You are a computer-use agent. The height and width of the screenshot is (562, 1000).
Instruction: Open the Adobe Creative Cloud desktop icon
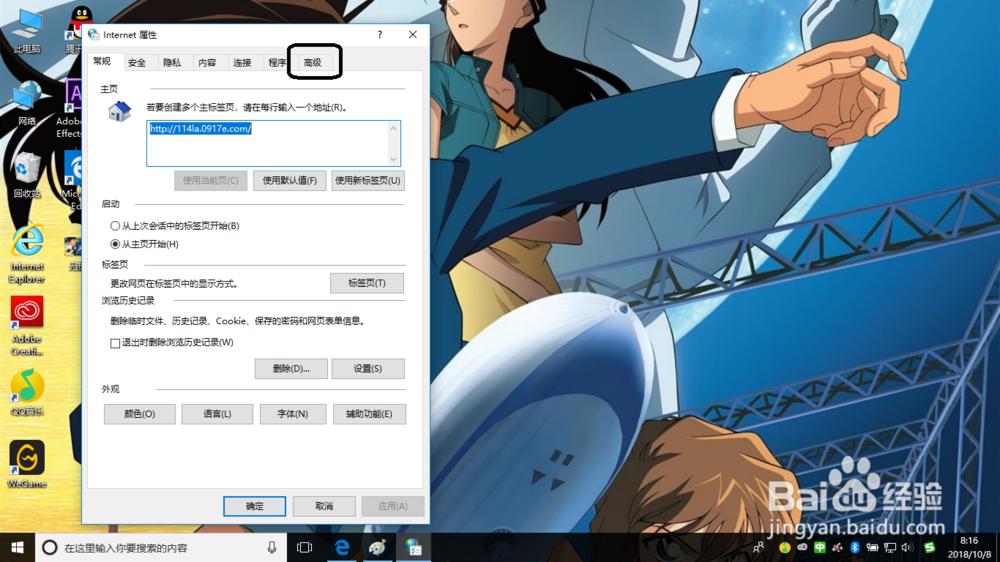(27, 325)
